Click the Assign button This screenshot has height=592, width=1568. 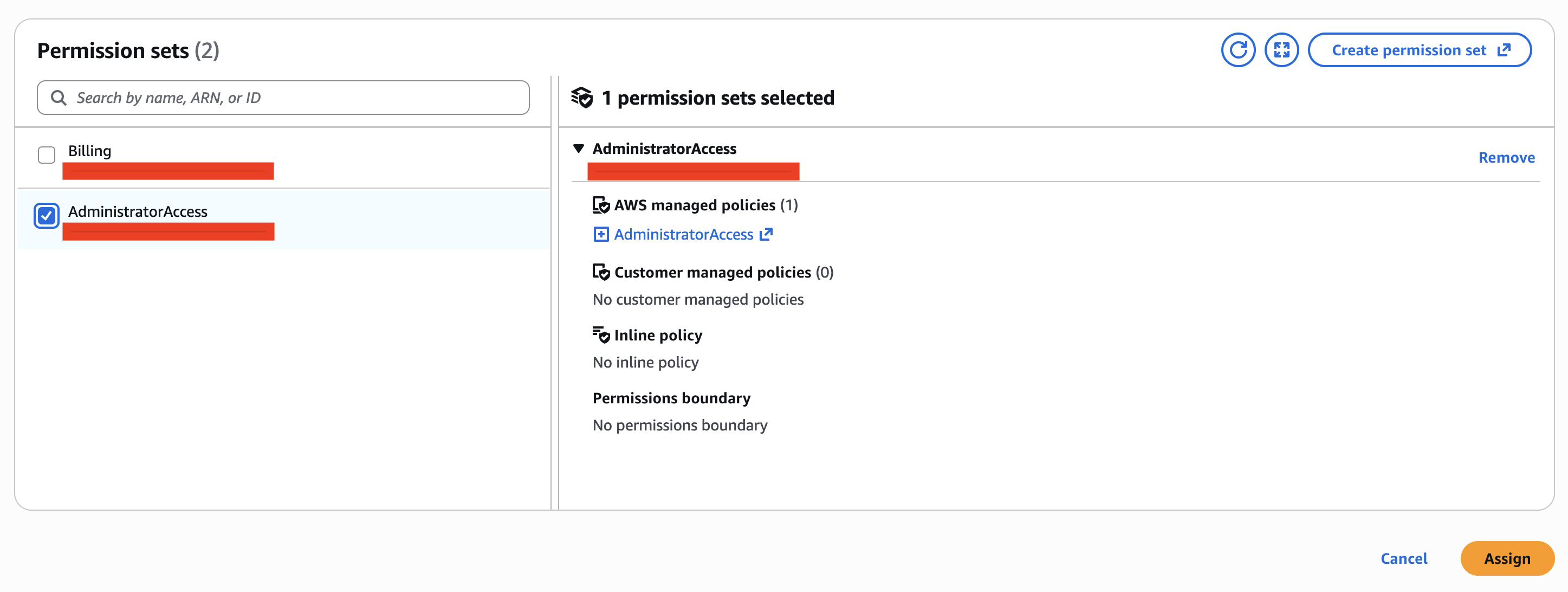click(x=1507, y=558)
